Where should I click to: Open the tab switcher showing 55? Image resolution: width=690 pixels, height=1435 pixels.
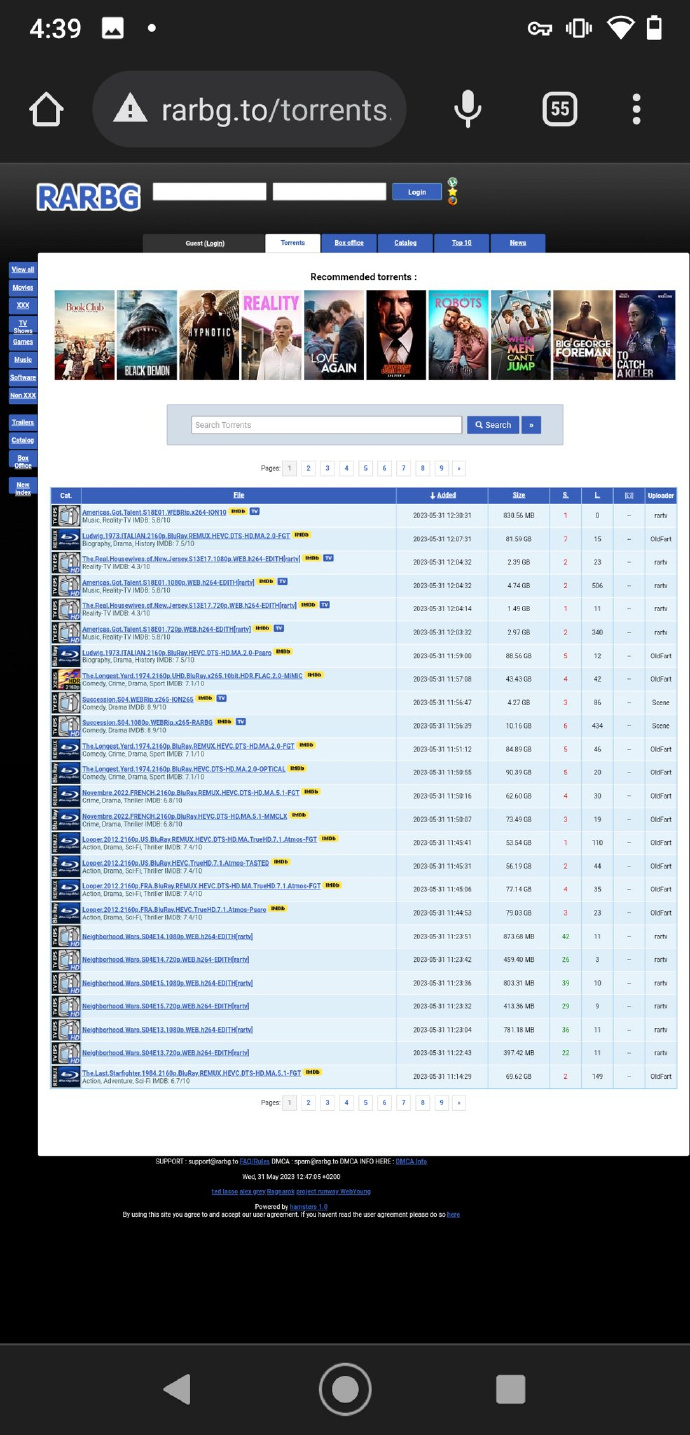[x=560, y=109]
